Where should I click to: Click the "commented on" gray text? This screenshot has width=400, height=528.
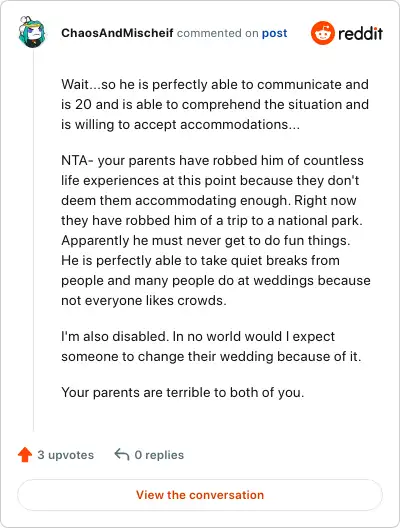point(218,33)
